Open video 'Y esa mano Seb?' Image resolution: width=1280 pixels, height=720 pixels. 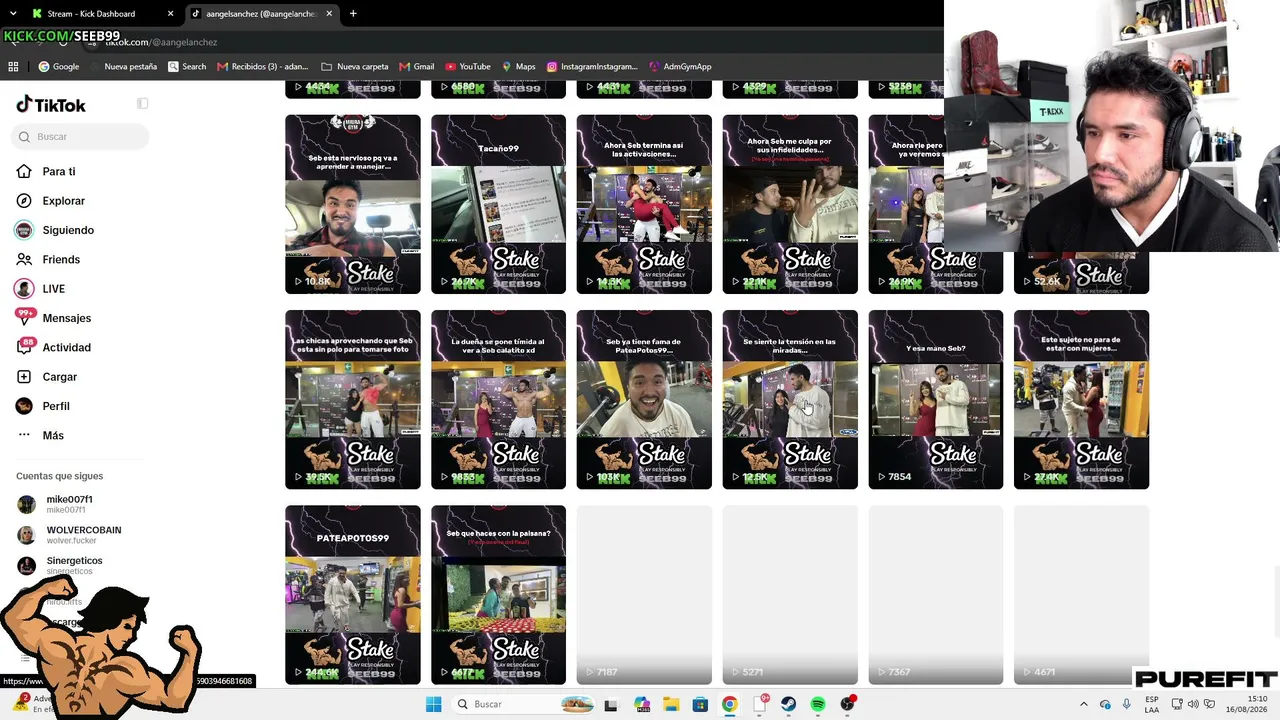click(x=936, y=400)
